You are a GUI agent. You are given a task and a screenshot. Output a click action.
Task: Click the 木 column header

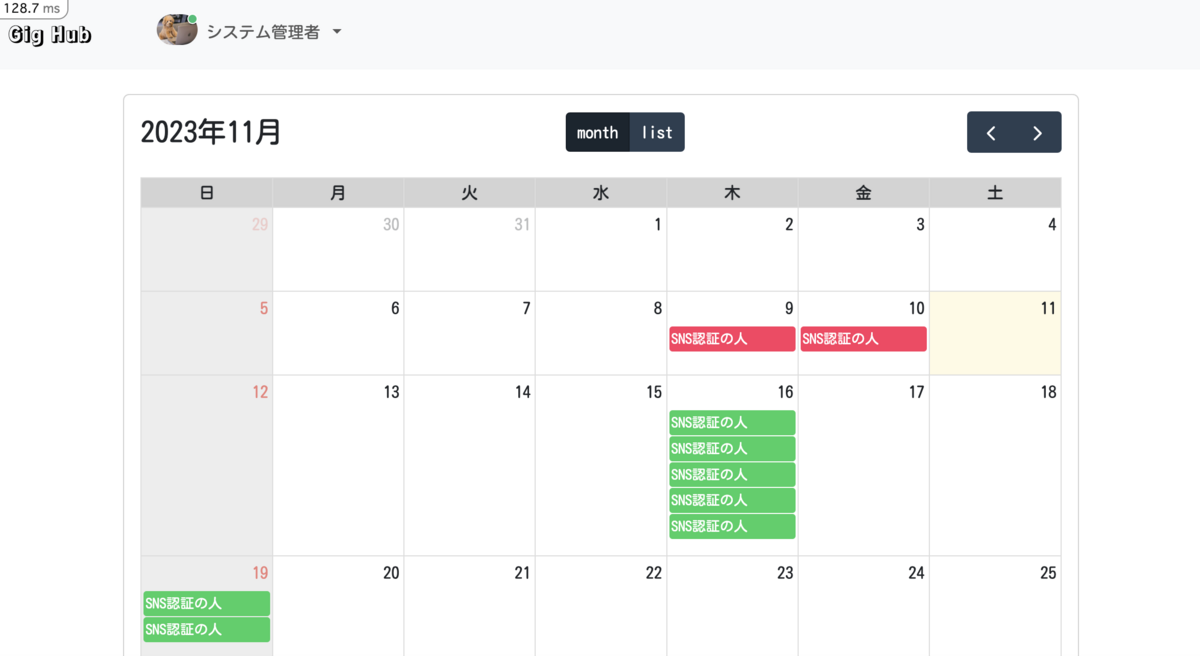click(732, 193)
